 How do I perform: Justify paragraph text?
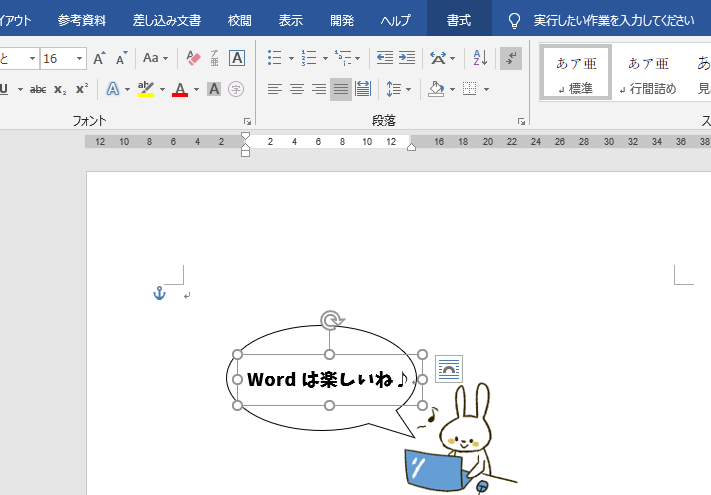click(341, 89)
